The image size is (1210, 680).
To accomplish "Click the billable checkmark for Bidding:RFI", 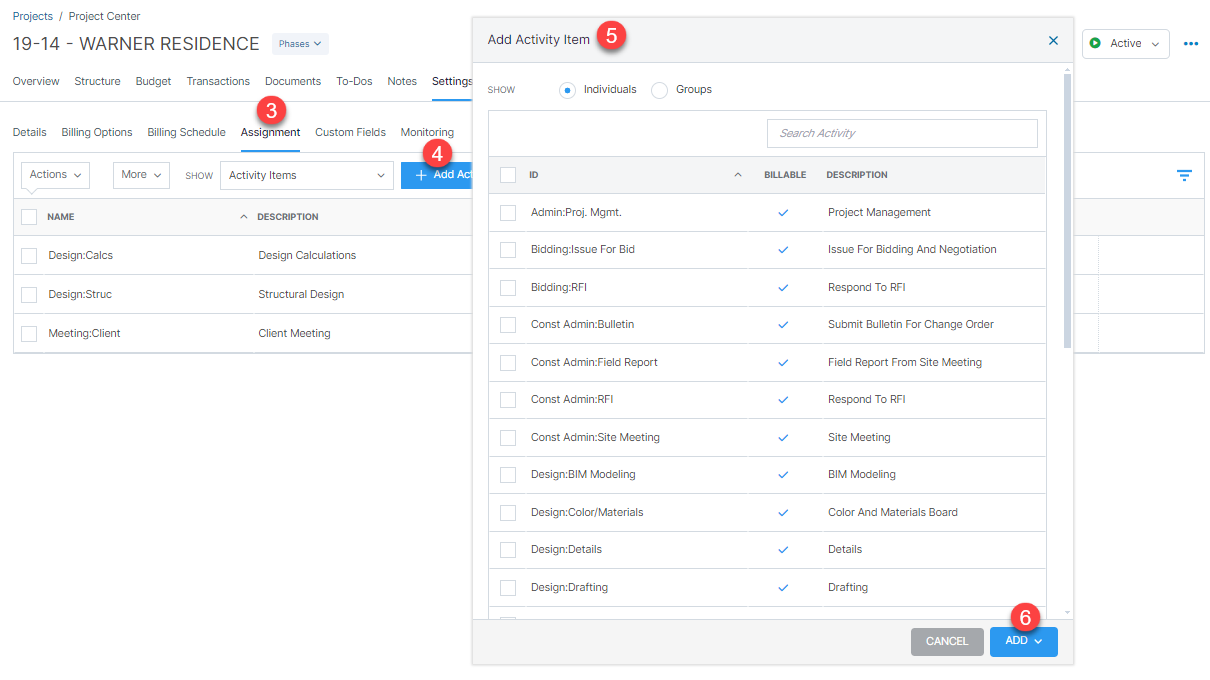I will tap(783, 287).
